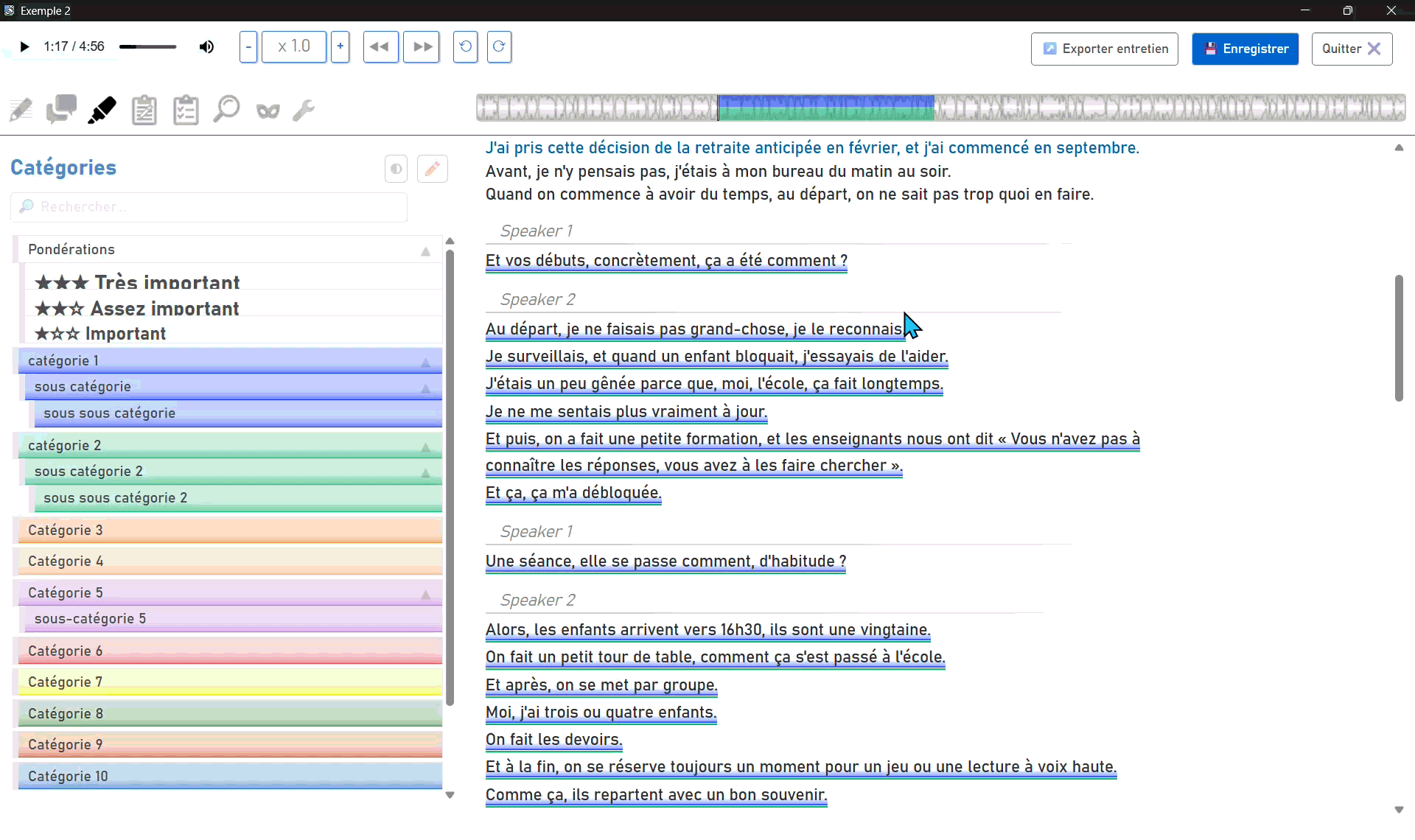Click sentence 'Et ça, ça m'a débloquée.'
1415x840 pixels.
[x=573, y=493]
